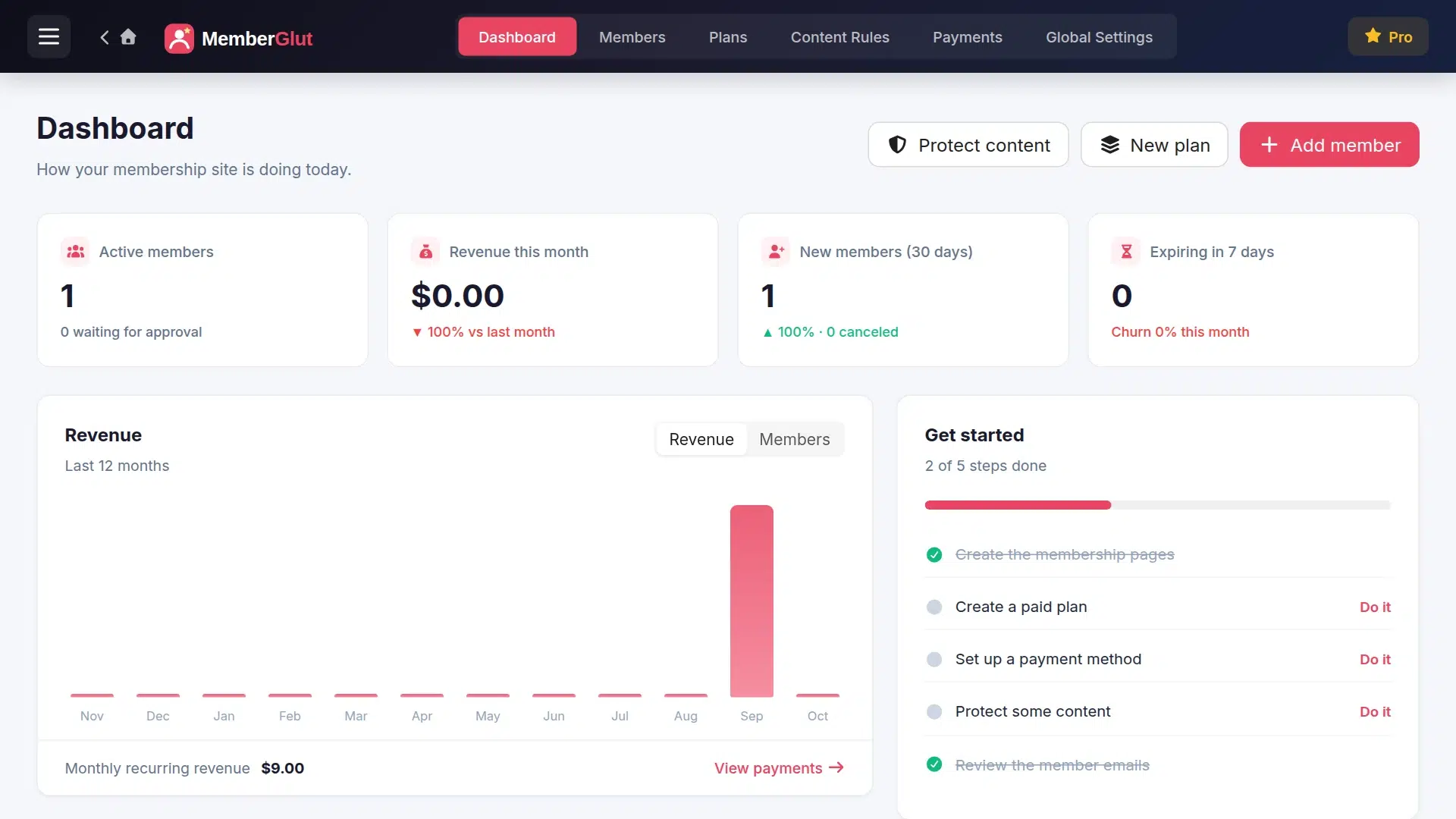Click the Oct revenue bar
This screenshot has height=819, width=1456.
pyautogui.click(x=817, y=695)
